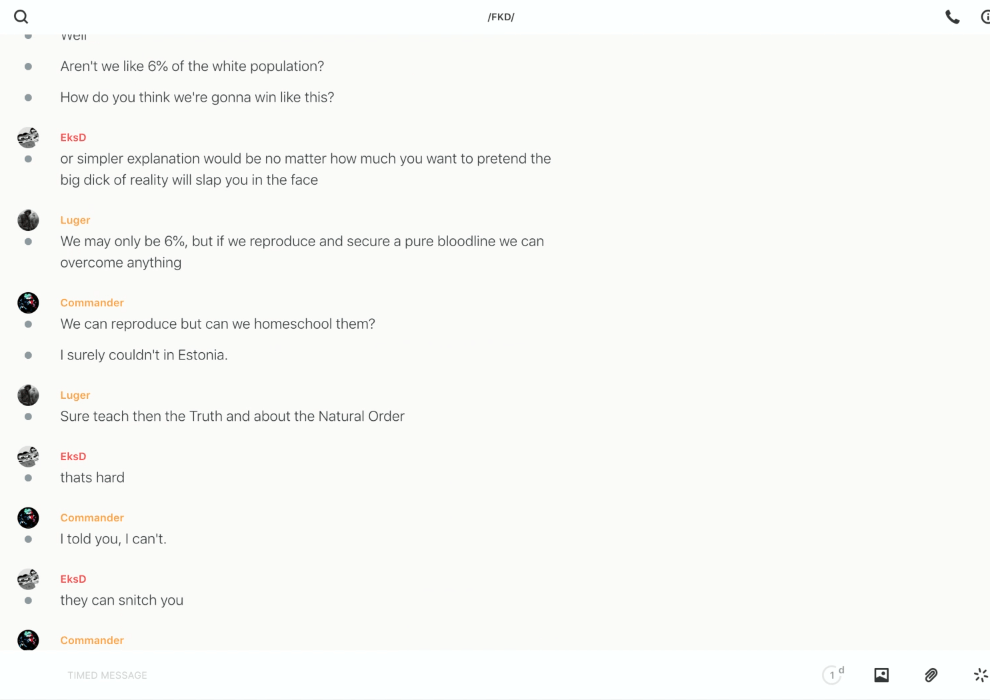Viewport: 990px width, 700px height.
Task: Click Commander username above 'I told you, I can't.'
Action: point(92,518)
